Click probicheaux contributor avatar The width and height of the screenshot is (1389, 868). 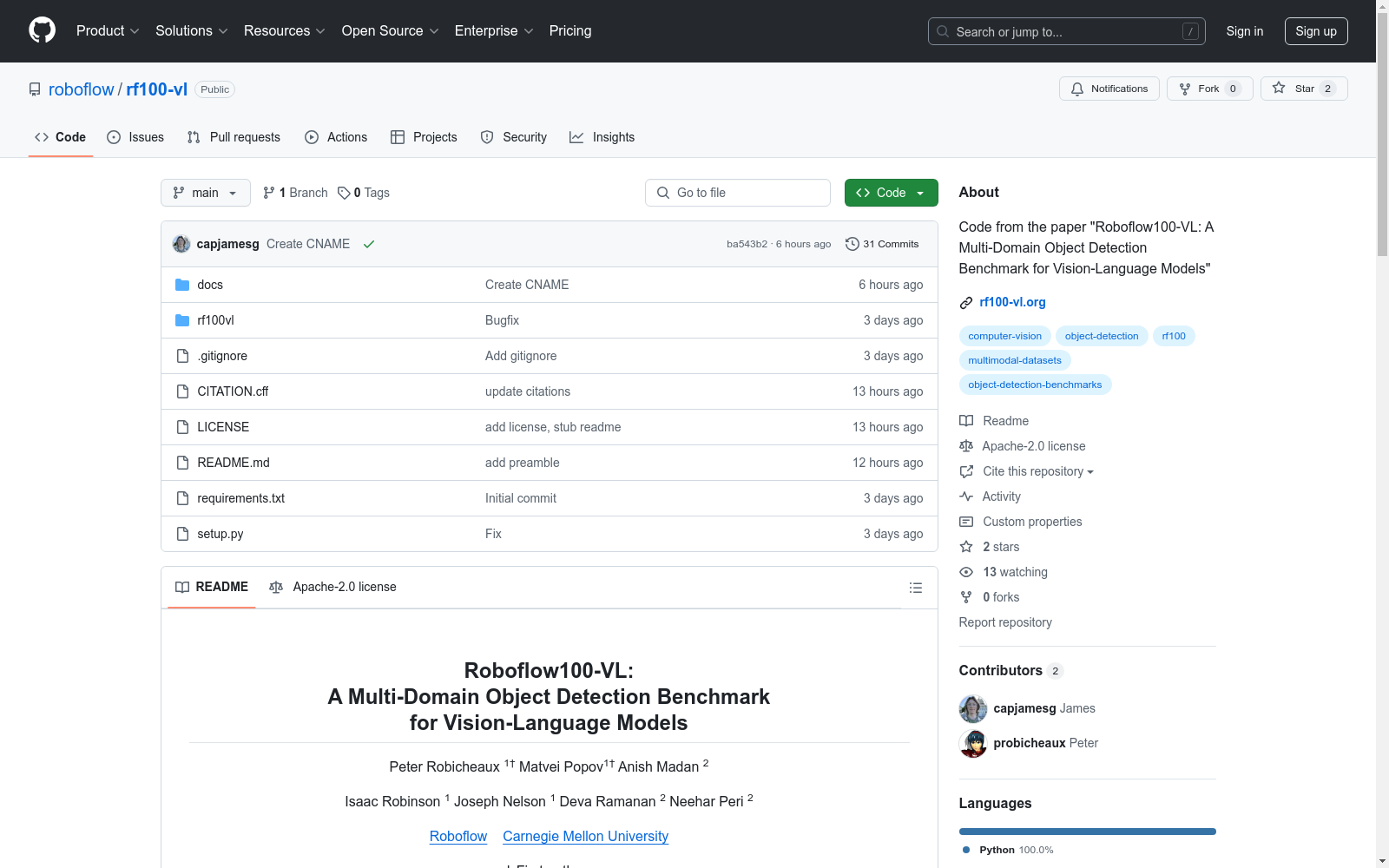(x=973, y=744)
